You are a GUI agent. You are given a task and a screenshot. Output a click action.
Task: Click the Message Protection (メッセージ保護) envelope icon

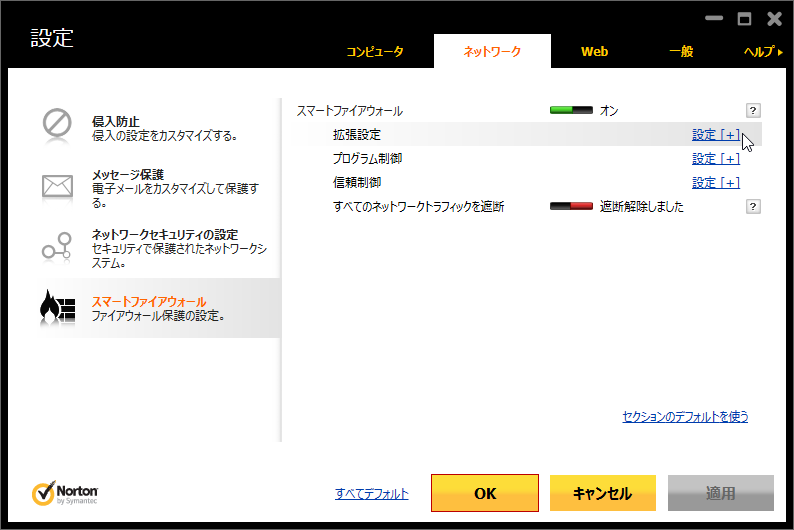coord(57,185)
